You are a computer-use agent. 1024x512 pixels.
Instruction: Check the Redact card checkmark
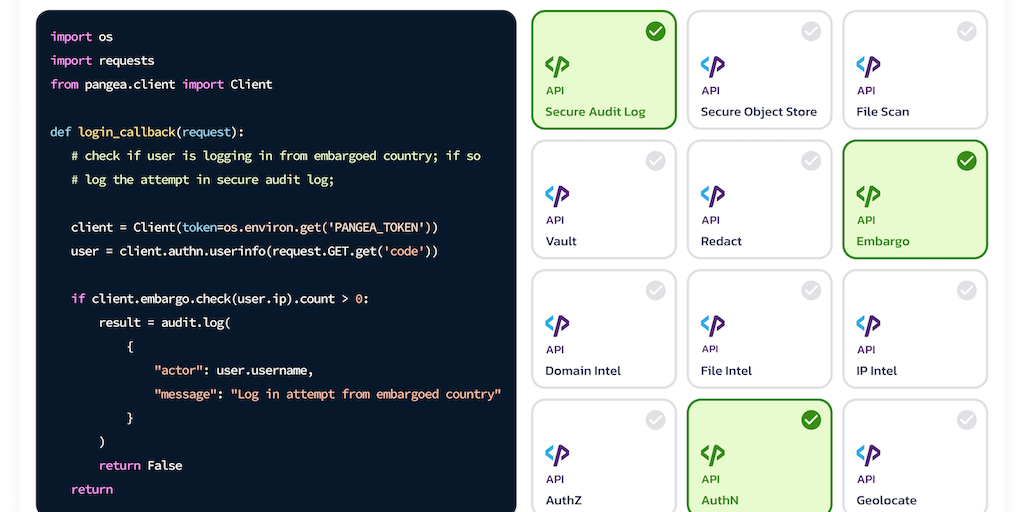tap(811, 161)
